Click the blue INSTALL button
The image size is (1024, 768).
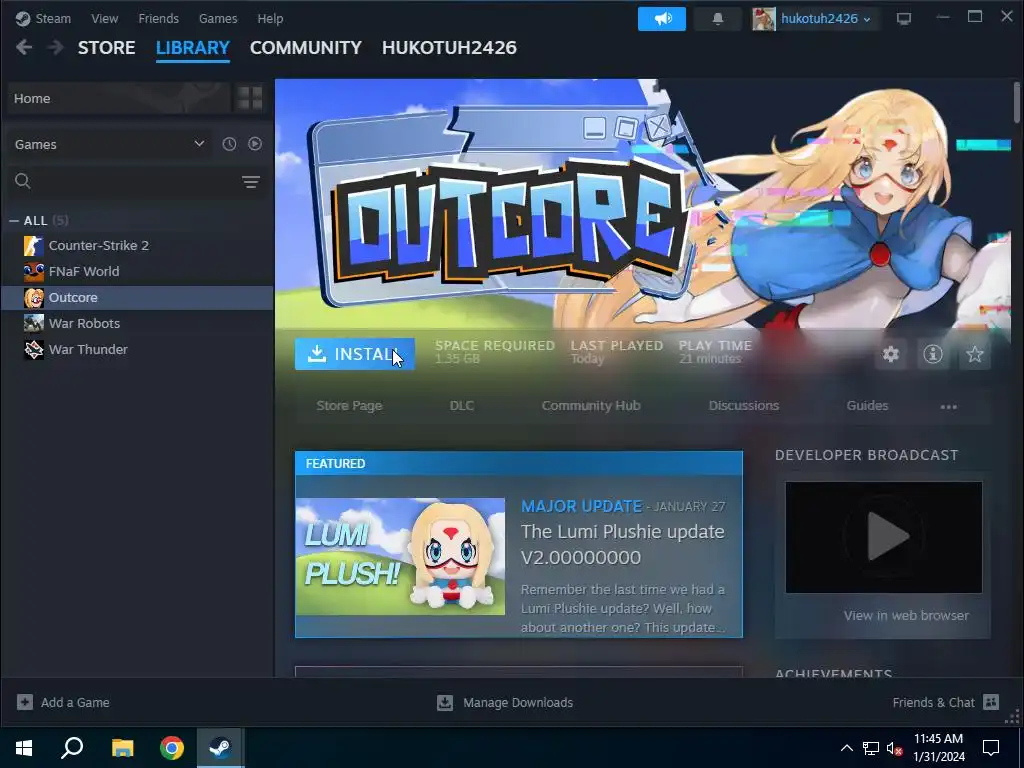point(355,354)
